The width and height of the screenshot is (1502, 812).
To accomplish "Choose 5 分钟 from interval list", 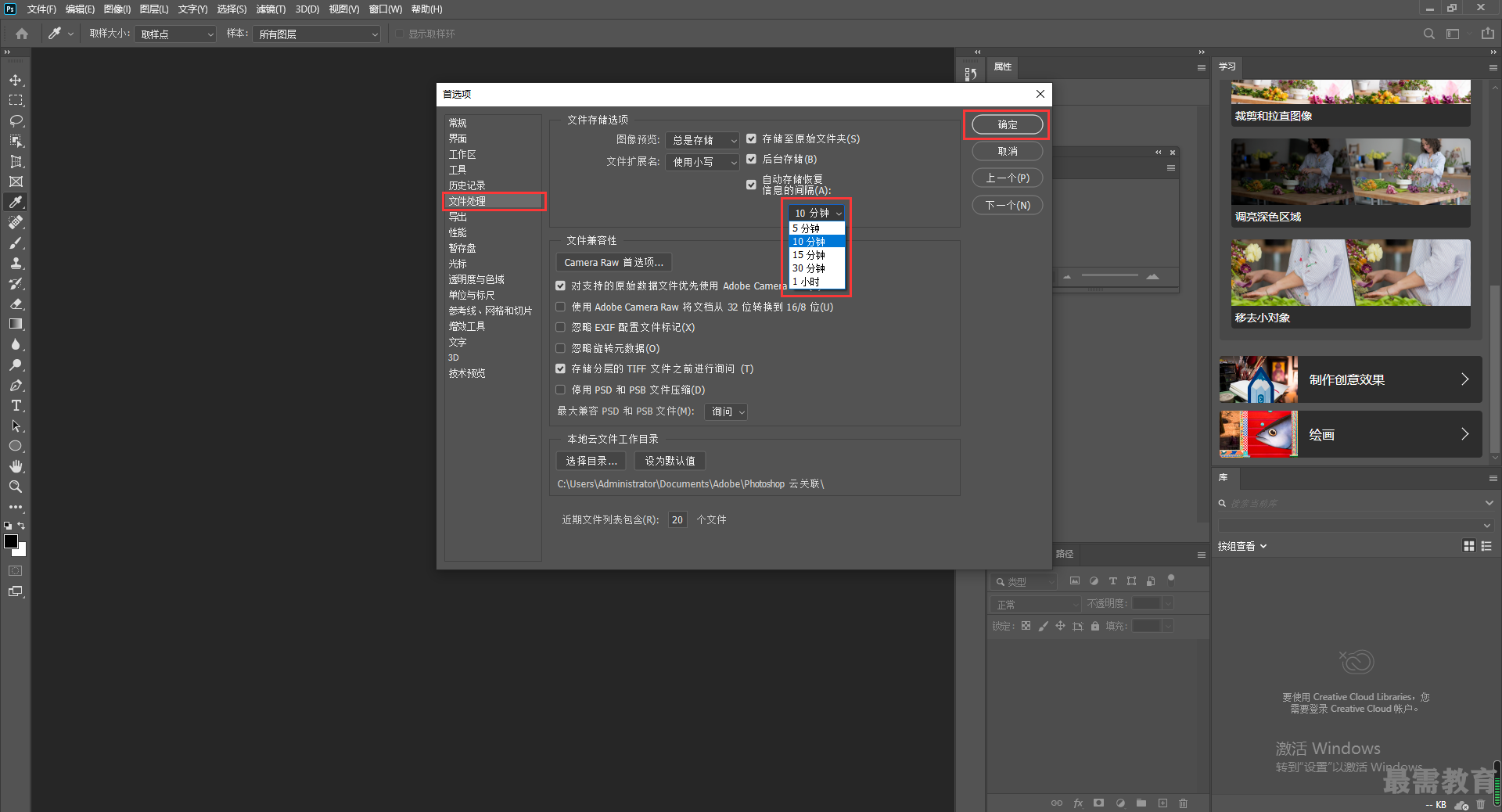I will point(817,228).
